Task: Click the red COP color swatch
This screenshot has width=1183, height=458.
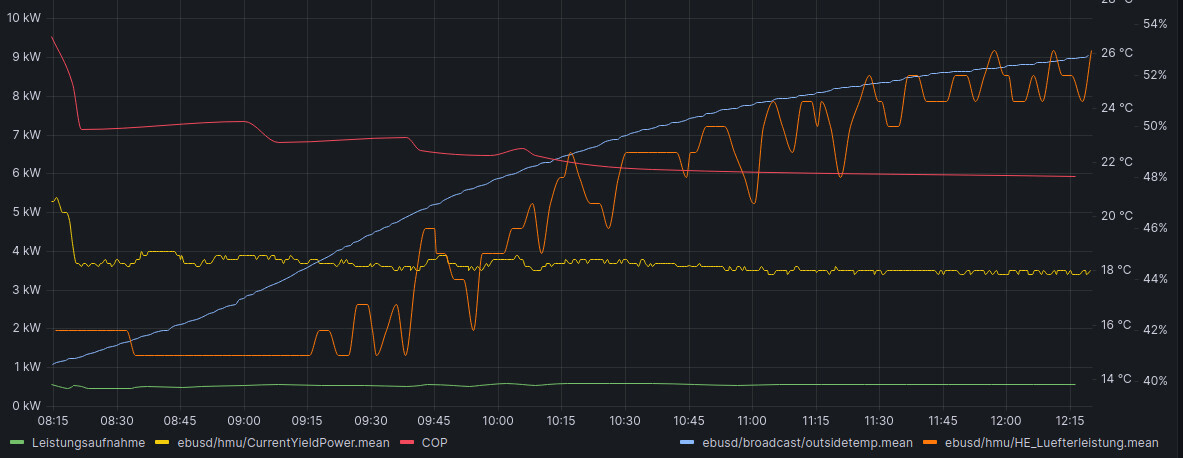Action: [x=407, y=442]
